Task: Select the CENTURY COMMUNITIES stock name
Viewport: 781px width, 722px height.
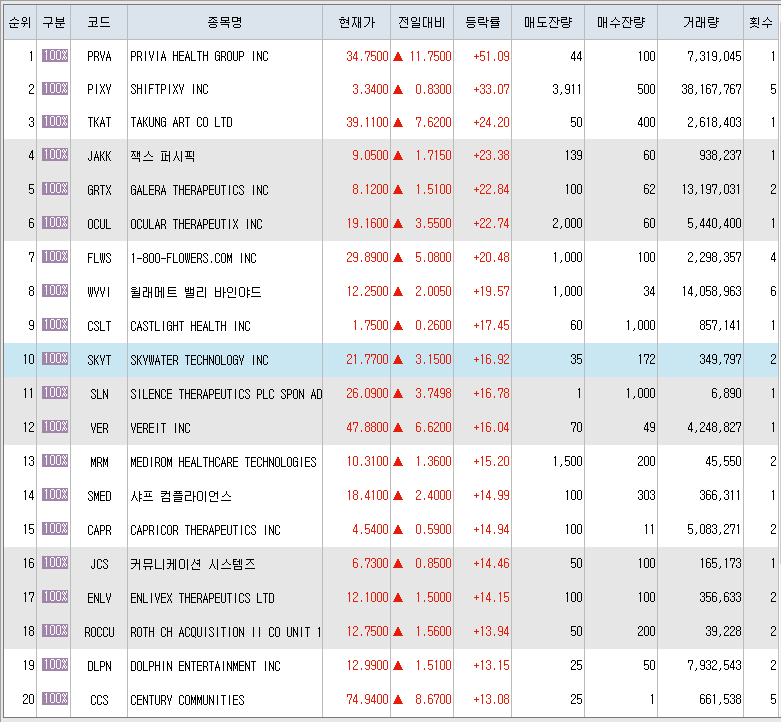Action: click(x=187, y=700)
